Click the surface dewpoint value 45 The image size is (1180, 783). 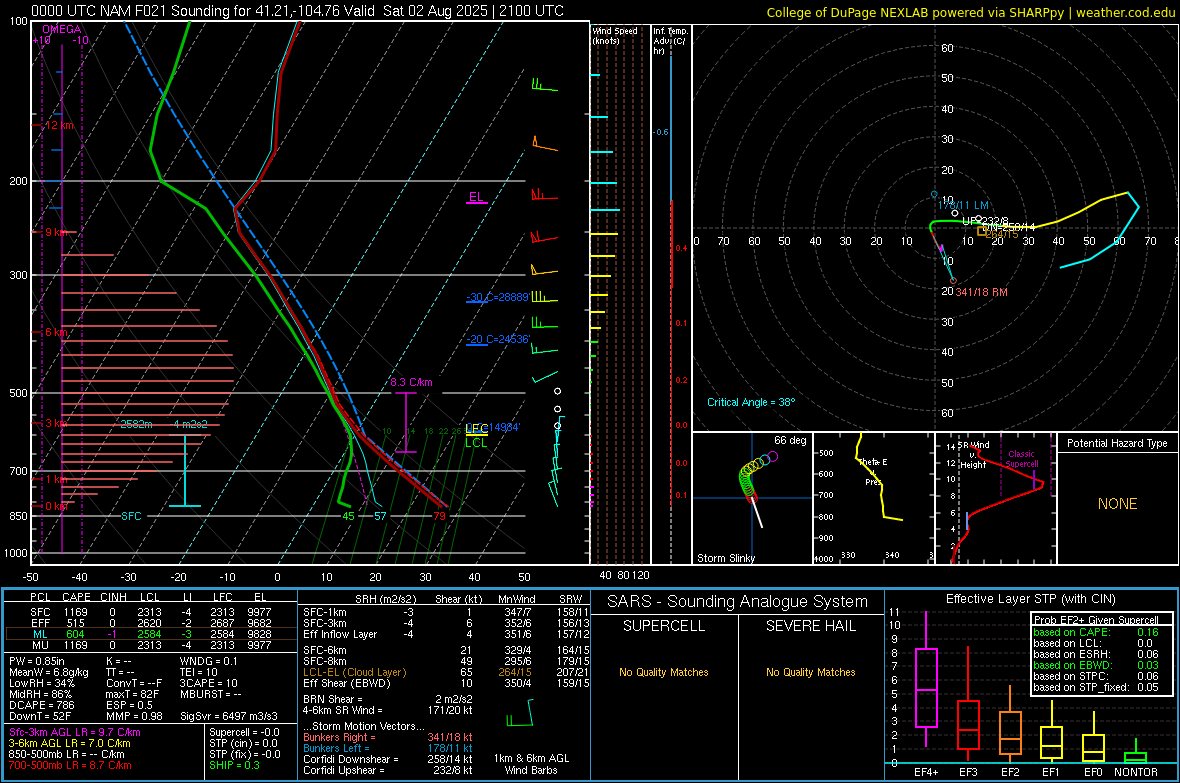[x=348, y=516]
